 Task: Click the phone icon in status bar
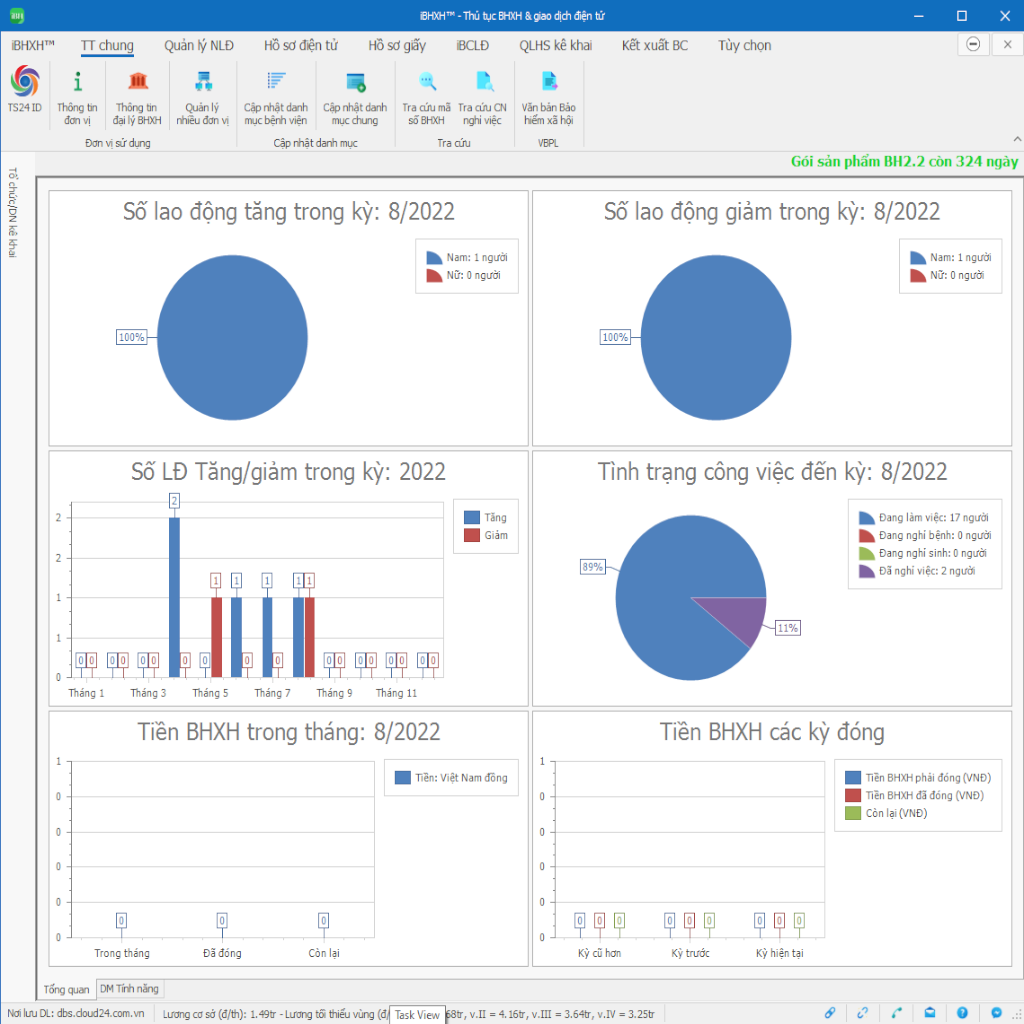click(x=896, y=1013)
